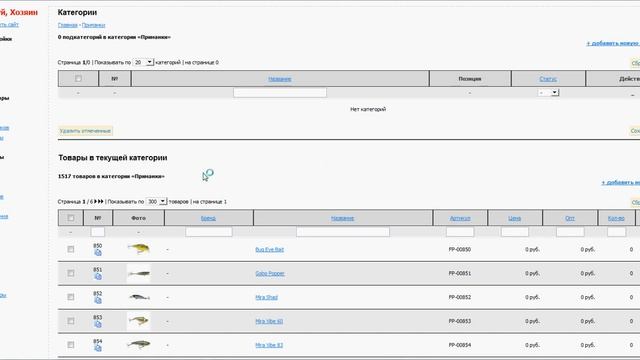This screenshot has width=640, height=360.
Task: Focus the Бренд filter input in products table
Action: coord(209,232)
